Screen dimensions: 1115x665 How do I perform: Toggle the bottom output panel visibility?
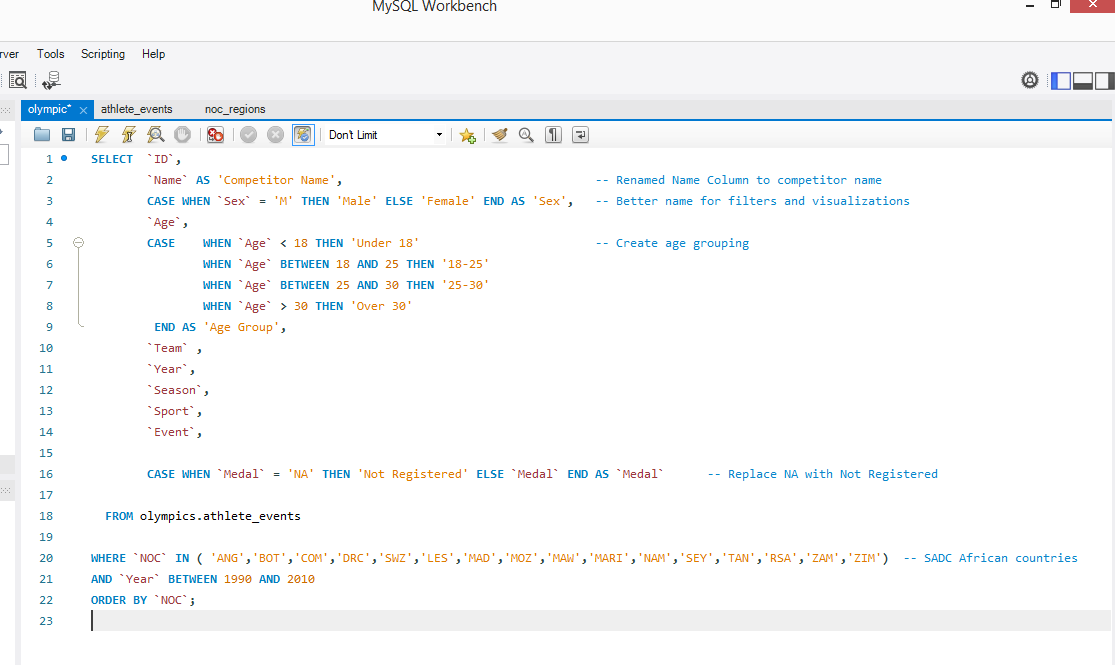pos(1082,80)
